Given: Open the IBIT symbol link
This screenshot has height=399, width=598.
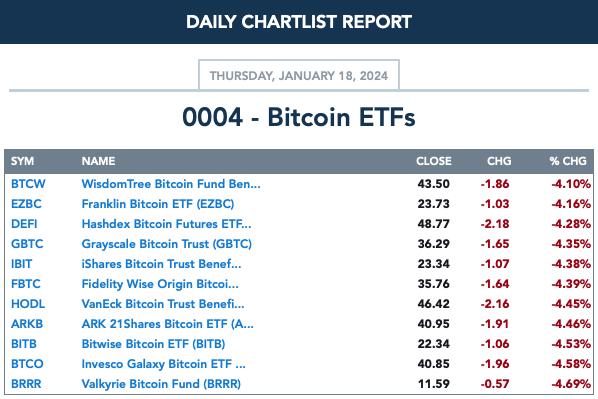Looking at the screenshot, I should coord(21,264).
